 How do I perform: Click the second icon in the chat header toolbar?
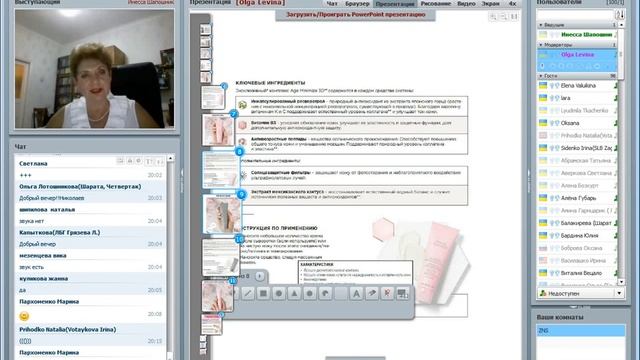pyautogui.click(x=130, y=162)
